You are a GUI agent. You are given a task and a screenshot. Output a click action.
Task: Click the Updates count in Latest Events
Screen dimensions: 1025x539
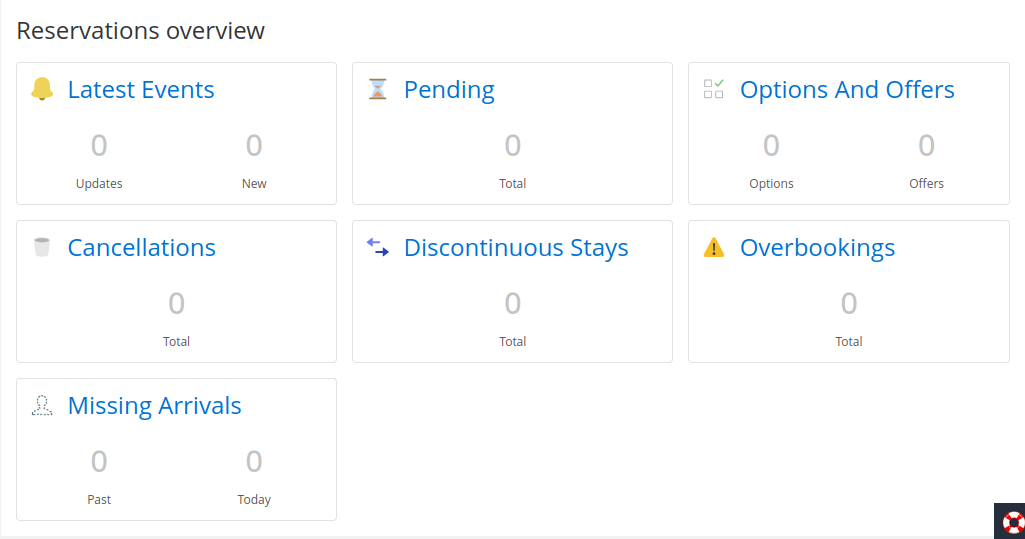point(99,146)
